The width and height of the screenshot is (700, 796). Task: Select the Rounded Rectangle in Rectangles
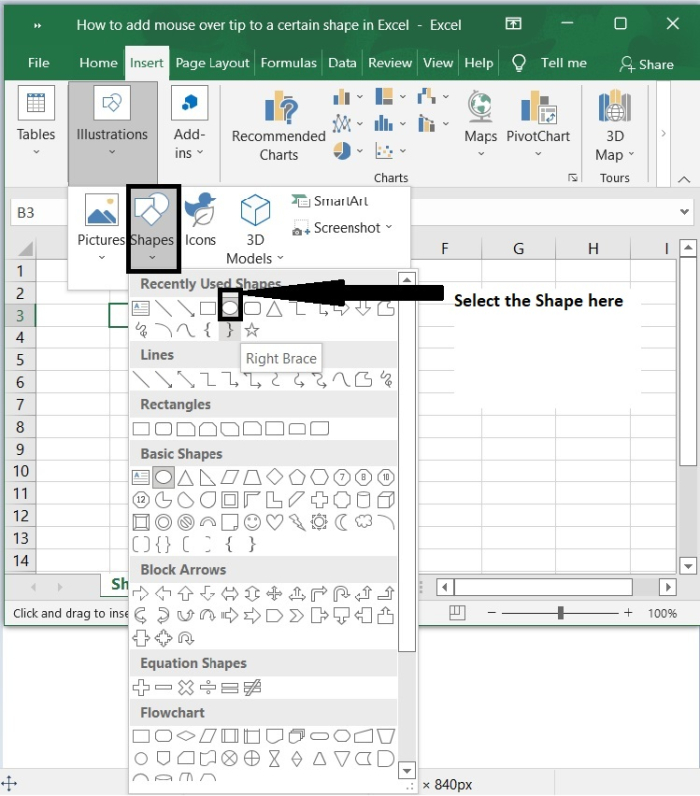tap(163, 429)
